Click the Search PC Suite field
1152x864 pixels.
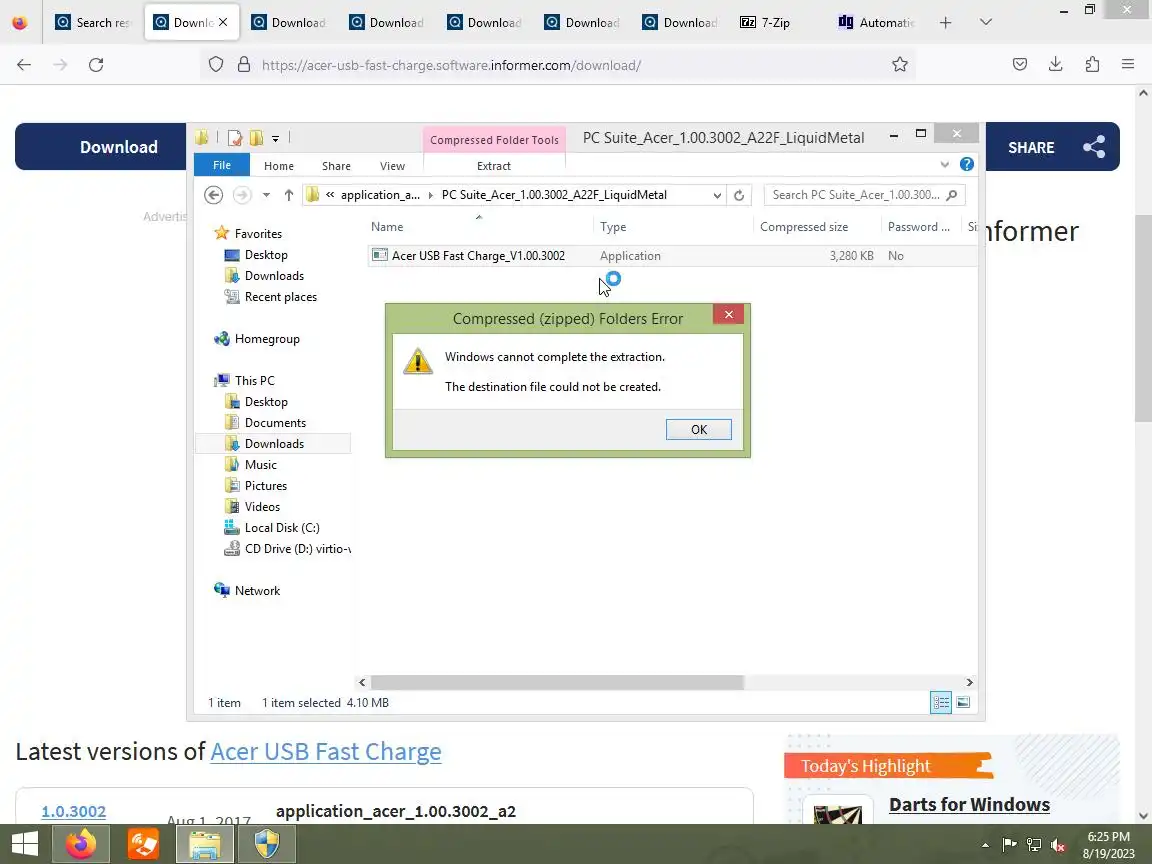864,195
